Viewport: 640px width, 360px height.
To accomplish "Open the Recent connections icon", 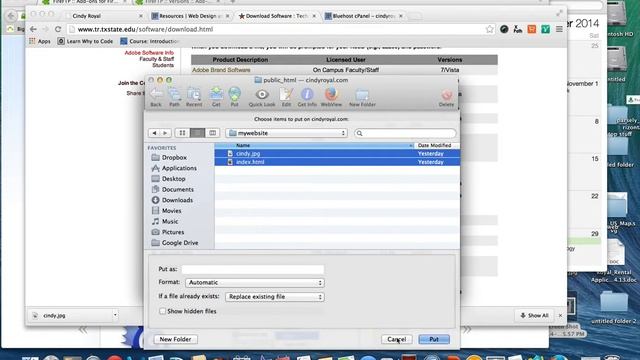I will [194, 97].
